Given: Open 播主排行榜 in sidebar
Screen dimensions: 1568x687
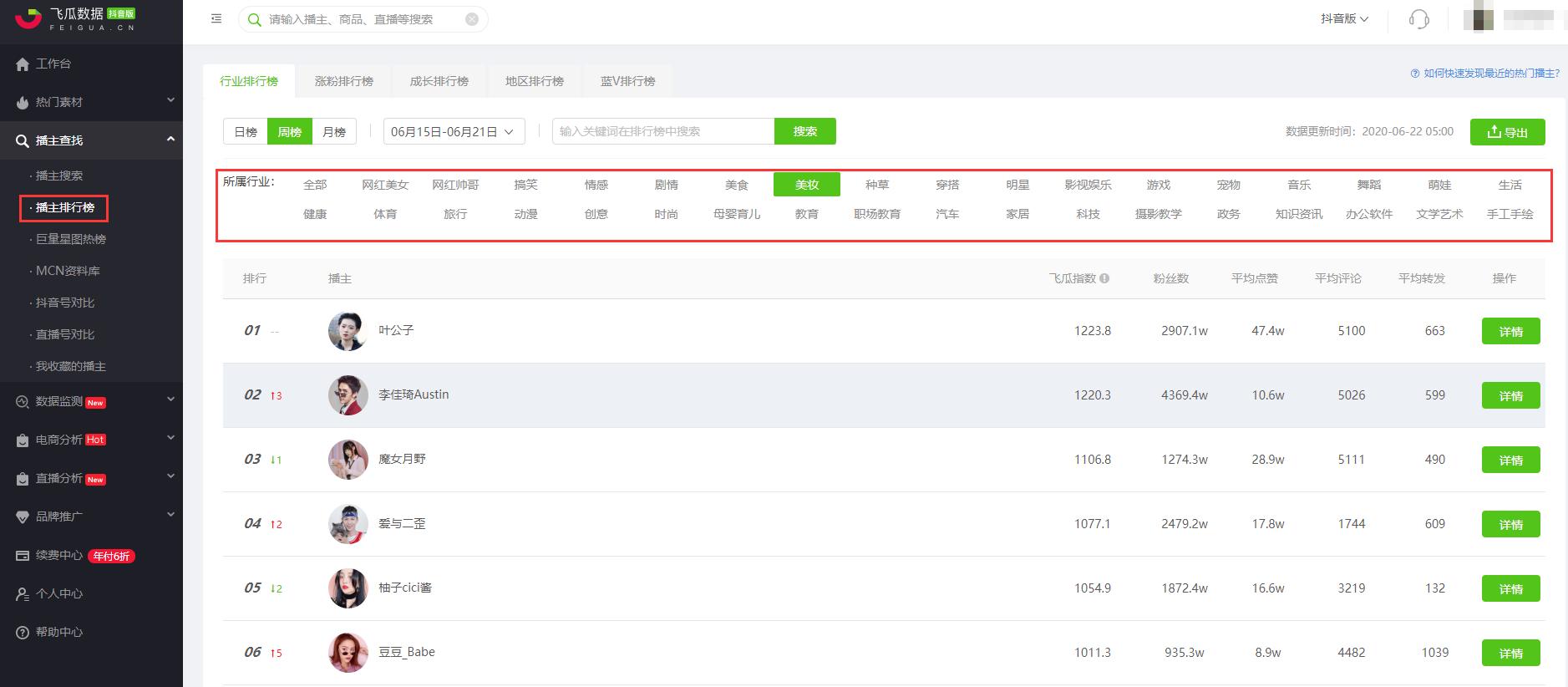Looking at the screenshot, I should click(x=65, y=207).
